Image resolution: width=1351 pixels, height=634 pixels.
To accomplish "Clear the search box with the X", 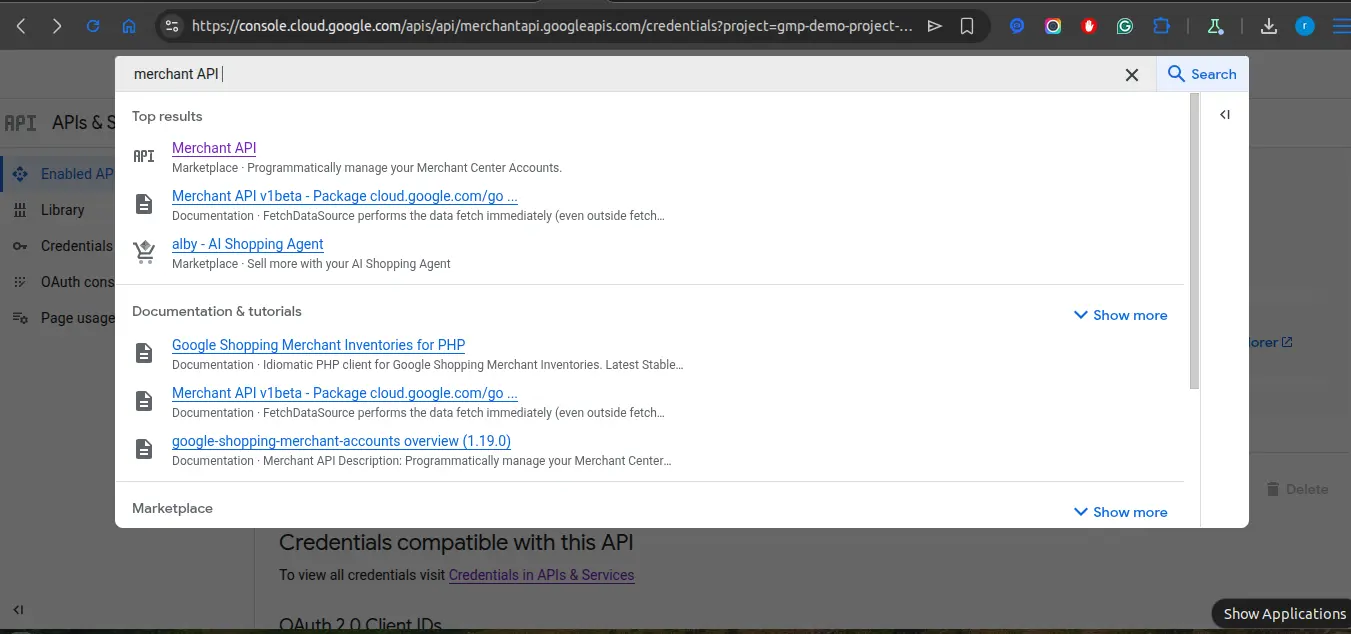I will pyautogui.click(x=1132, y=74).
